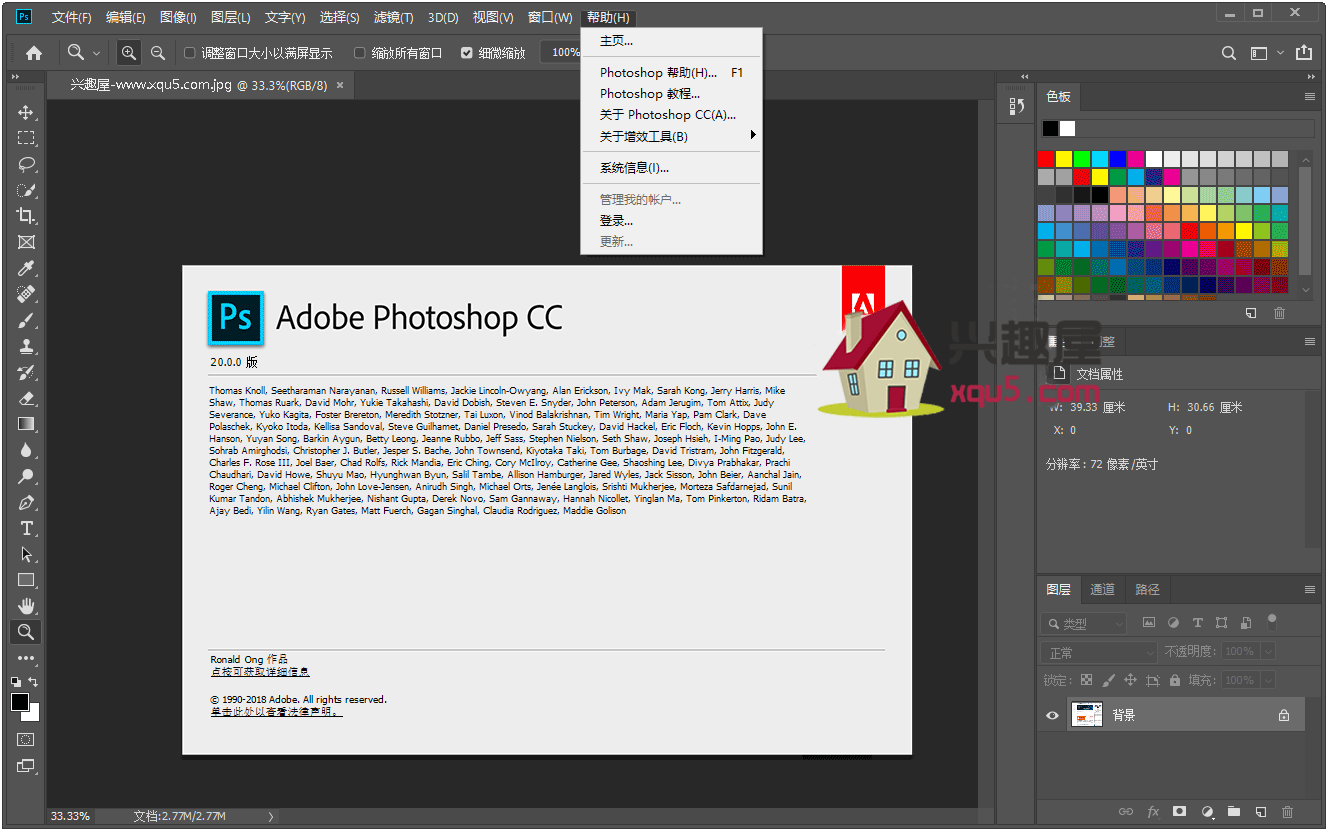Select the Pen tool
The height and width of the screenshot is (832, 1330).
[26, 502]
